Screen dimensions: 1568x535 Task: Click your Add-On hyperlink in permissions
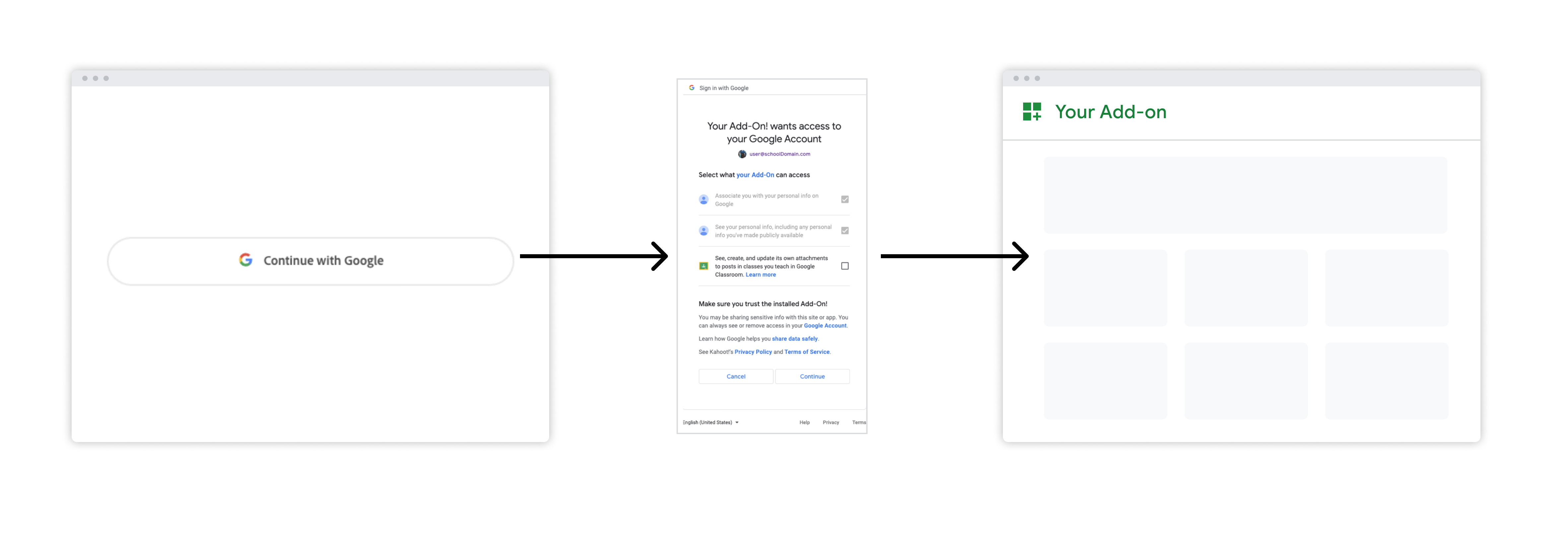(x=745, y=175)
